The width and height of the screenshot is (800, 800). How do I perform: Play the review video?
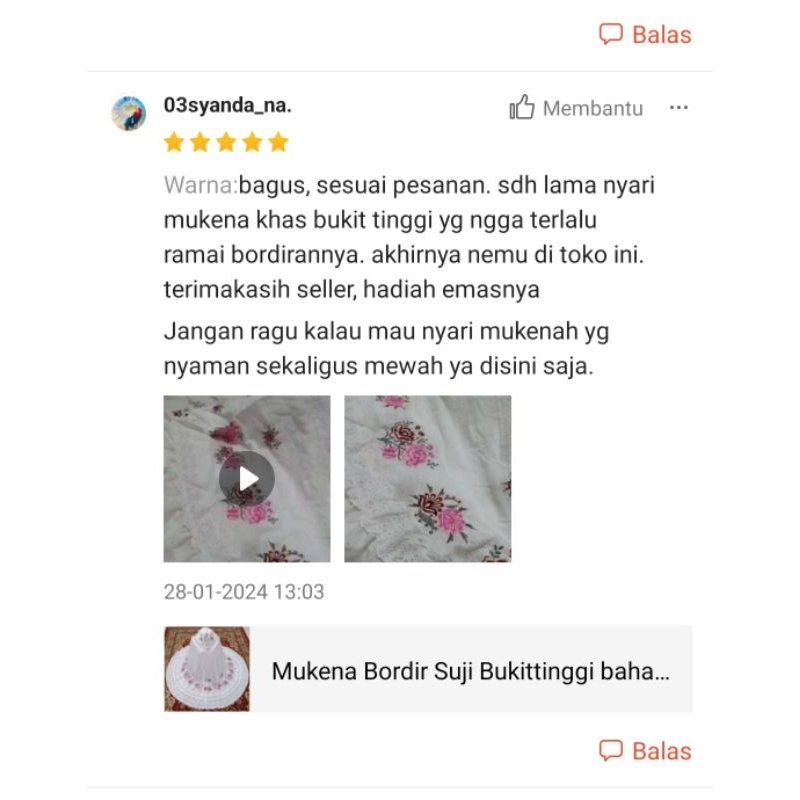pyautogui.click(x=247, y=479)
